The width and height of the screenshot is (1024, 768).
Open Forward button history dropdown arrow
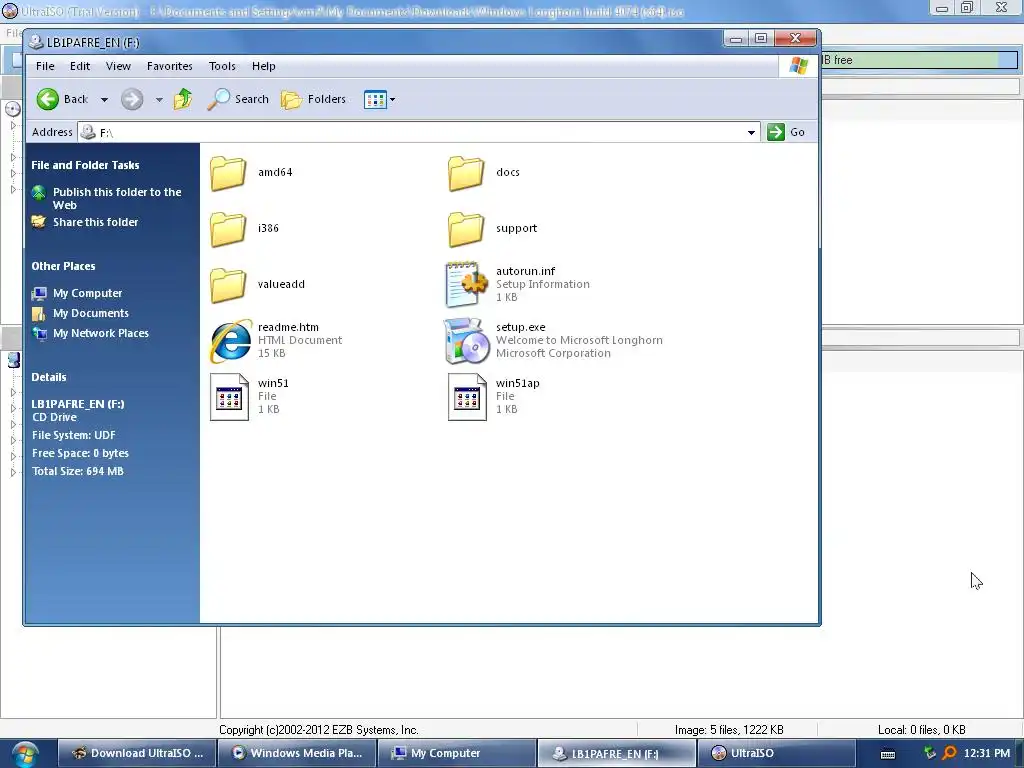click(159, 100)
